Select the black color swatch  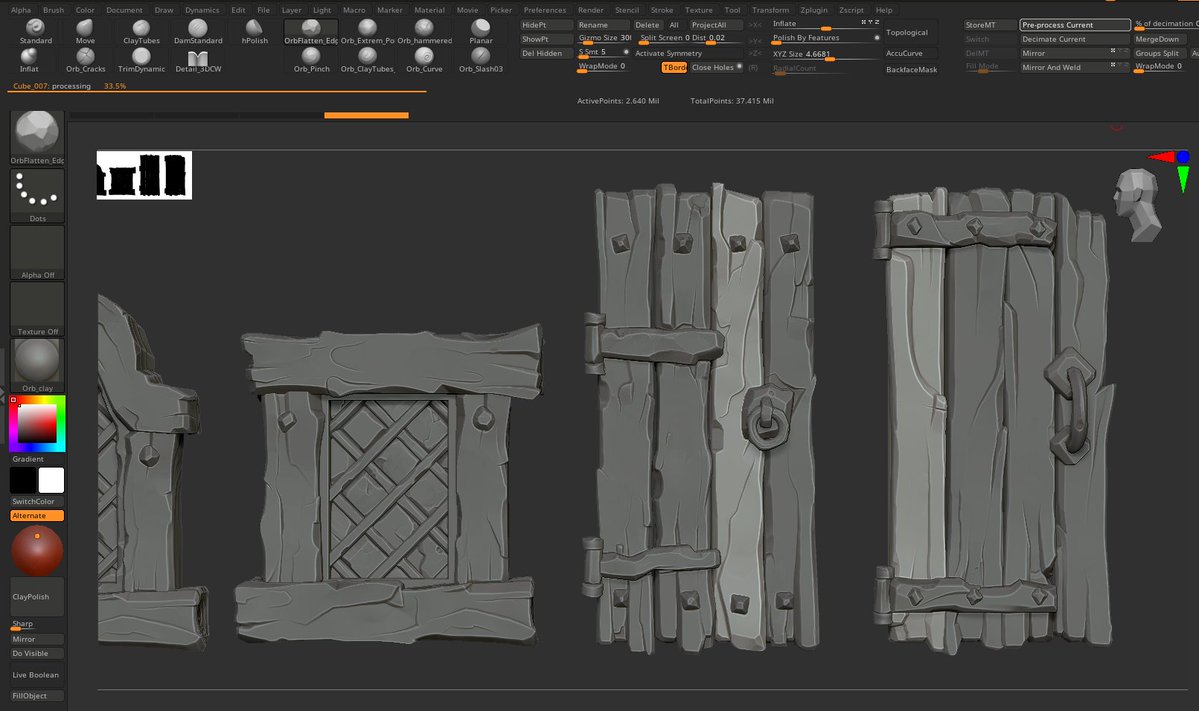[x=23, y=480]
